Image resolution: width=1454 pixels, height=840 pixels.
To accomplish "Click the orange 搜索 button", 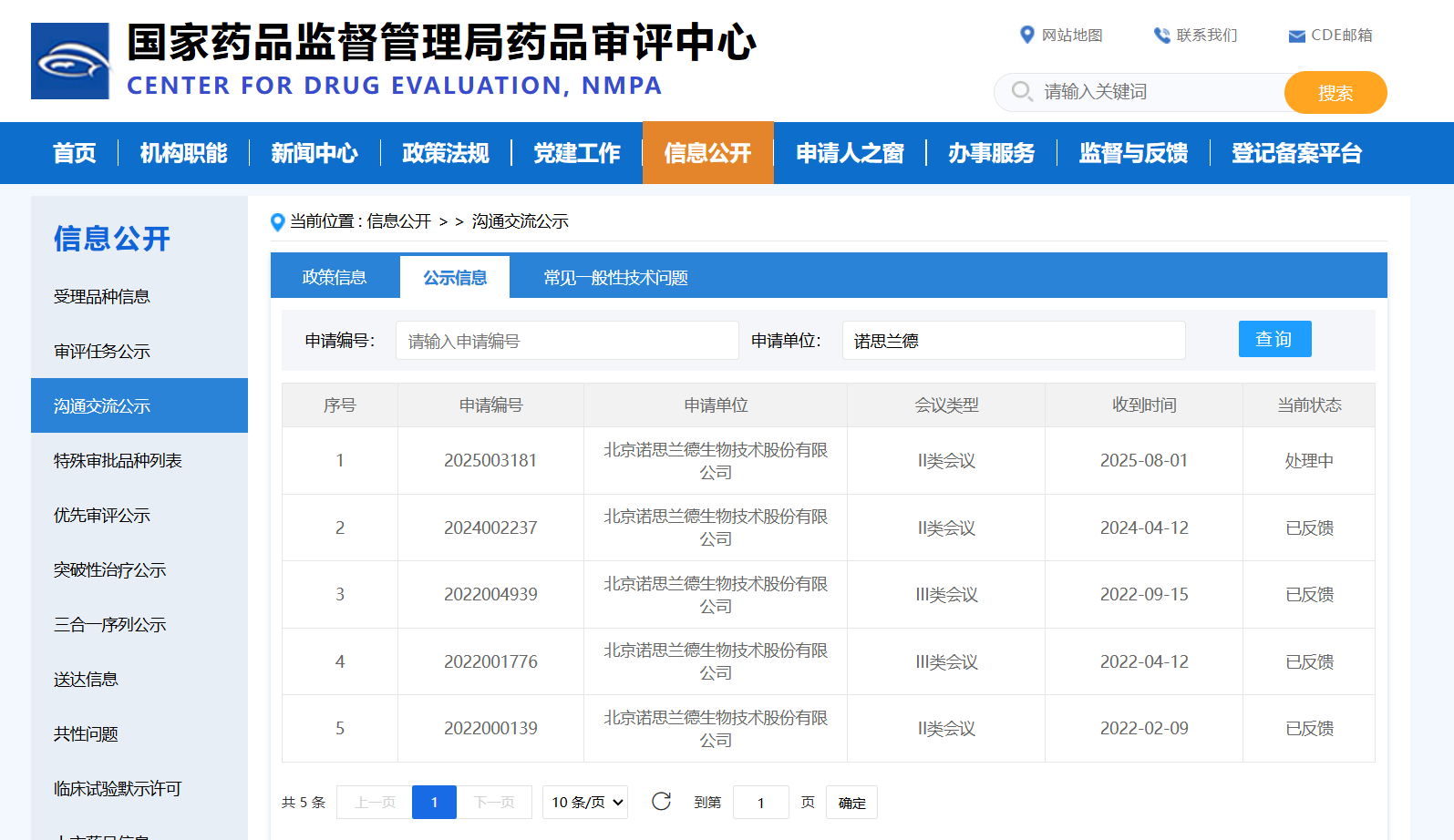I will pyautogui.click(x=1335, y=92).
